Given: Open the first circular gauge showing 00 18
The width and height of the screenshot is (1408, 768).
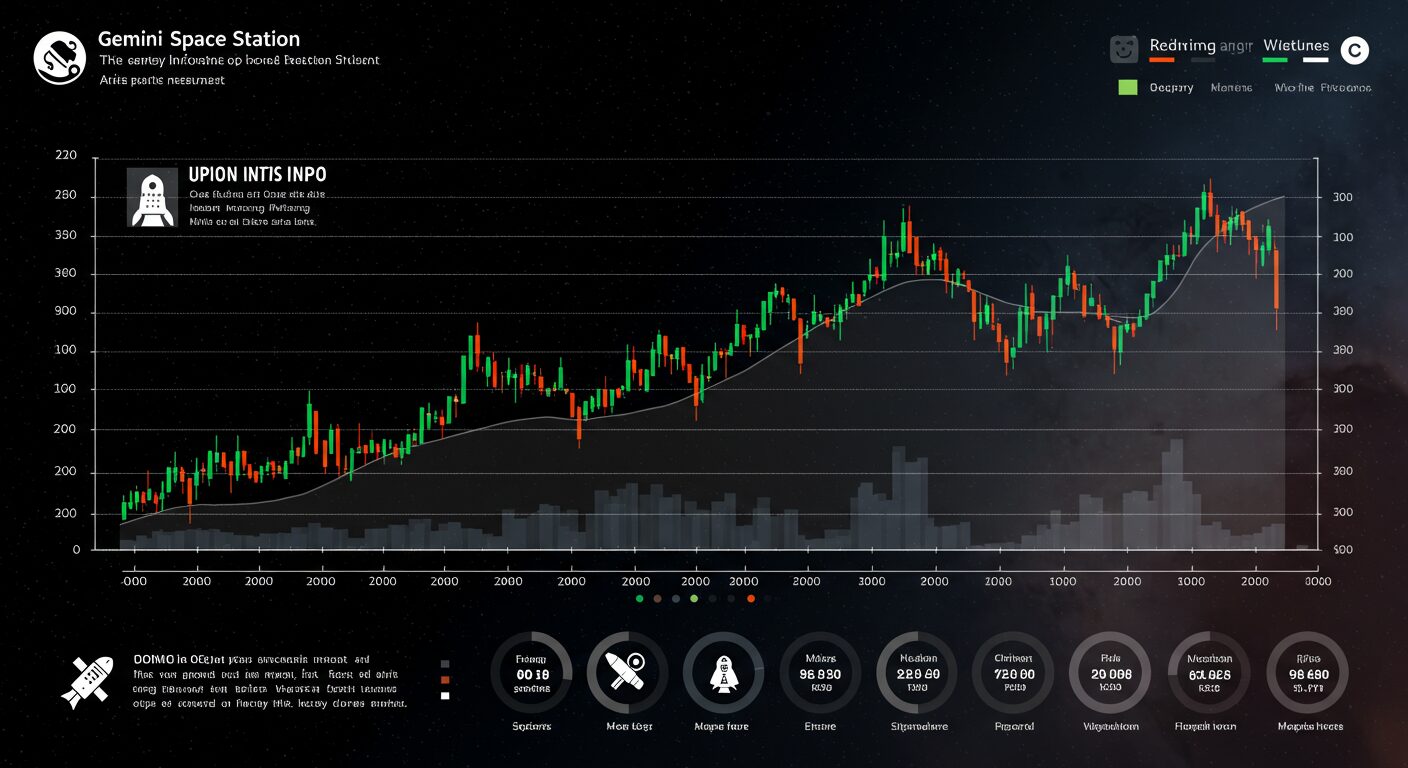Looking at the screenshot, I should (531, 673).
